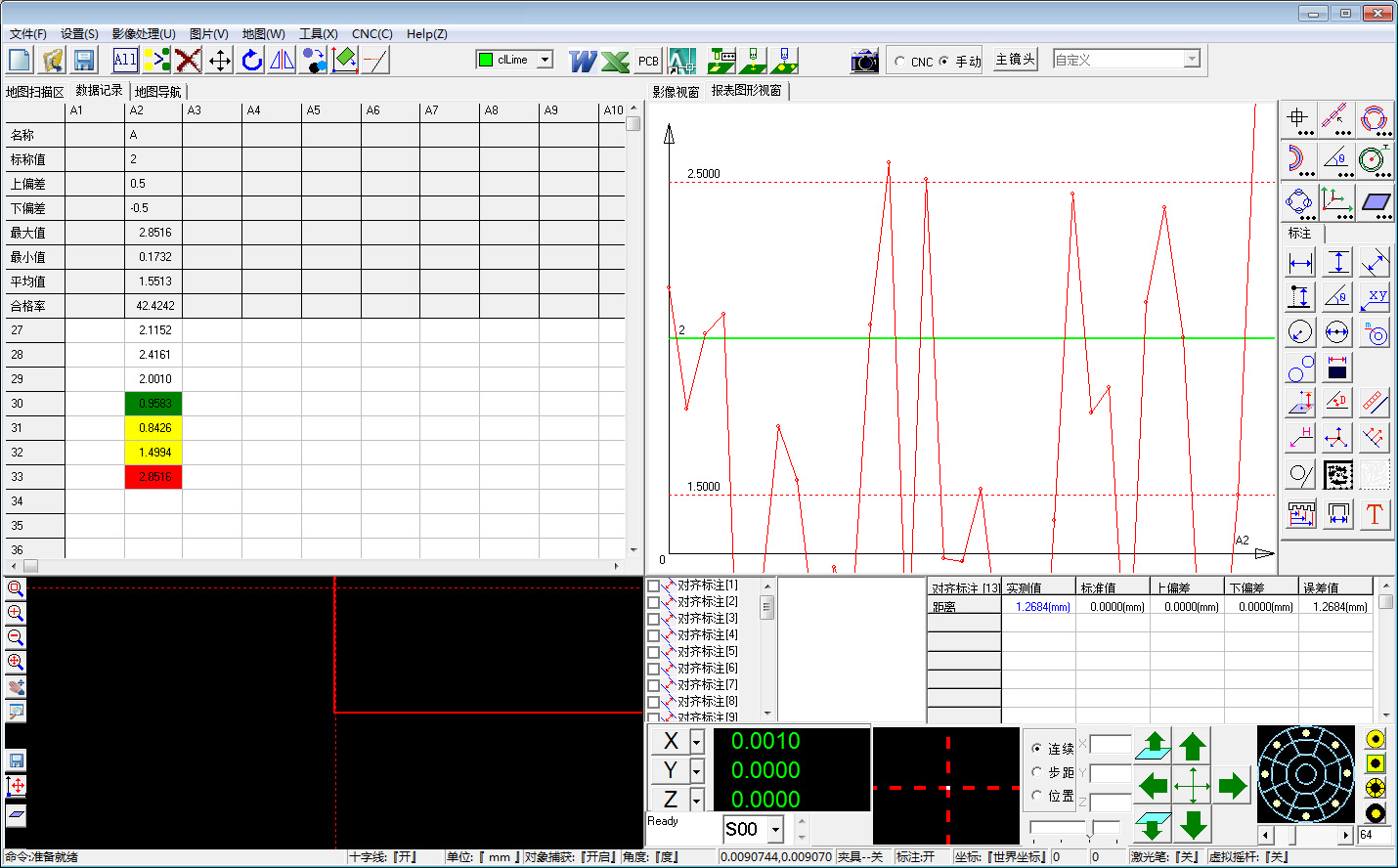Select the CNC radio button
Screen dimensions: 1398x868
point(900,61)
